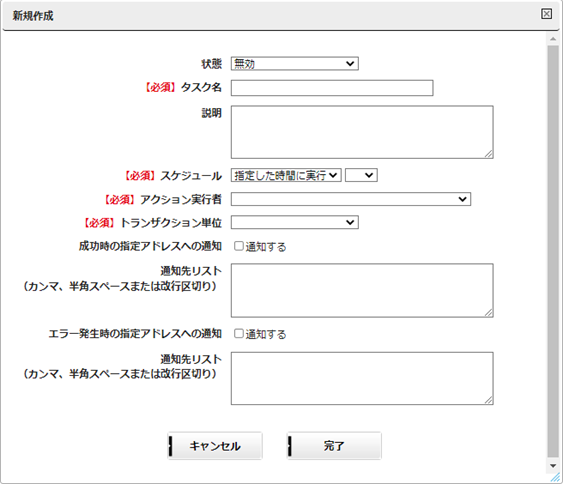
Task: Expand the トランザクション単位 dropdown
Action: [x=294, y=222]
